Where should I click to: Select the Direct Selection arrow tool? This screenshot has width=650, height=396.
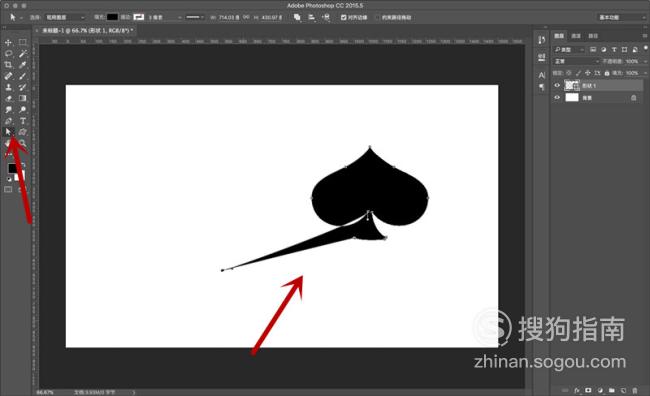click(x=8, y=132)
